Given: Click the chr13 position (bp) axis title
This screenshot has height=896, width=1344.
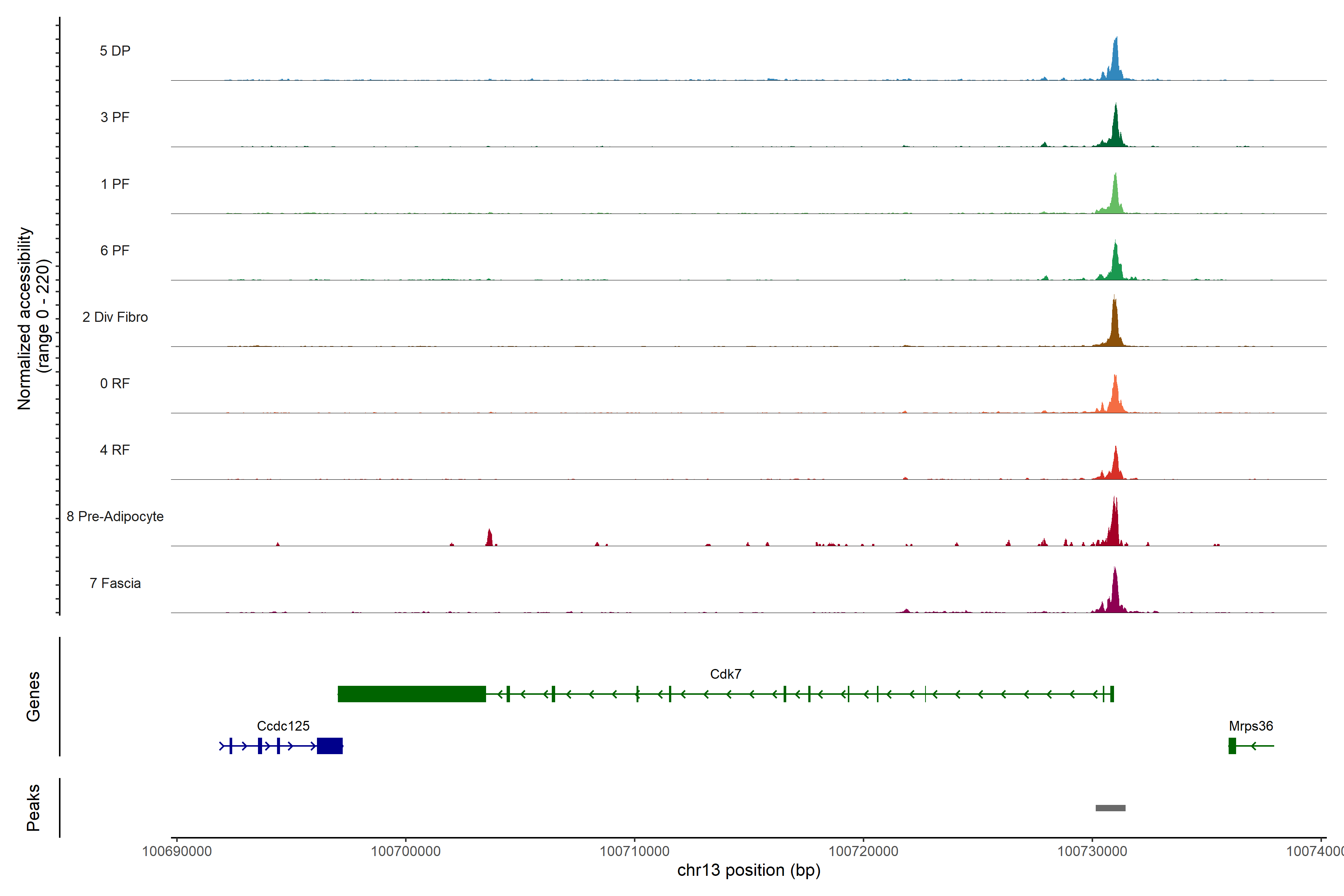Looking at the screenshot, I should 749,870.
